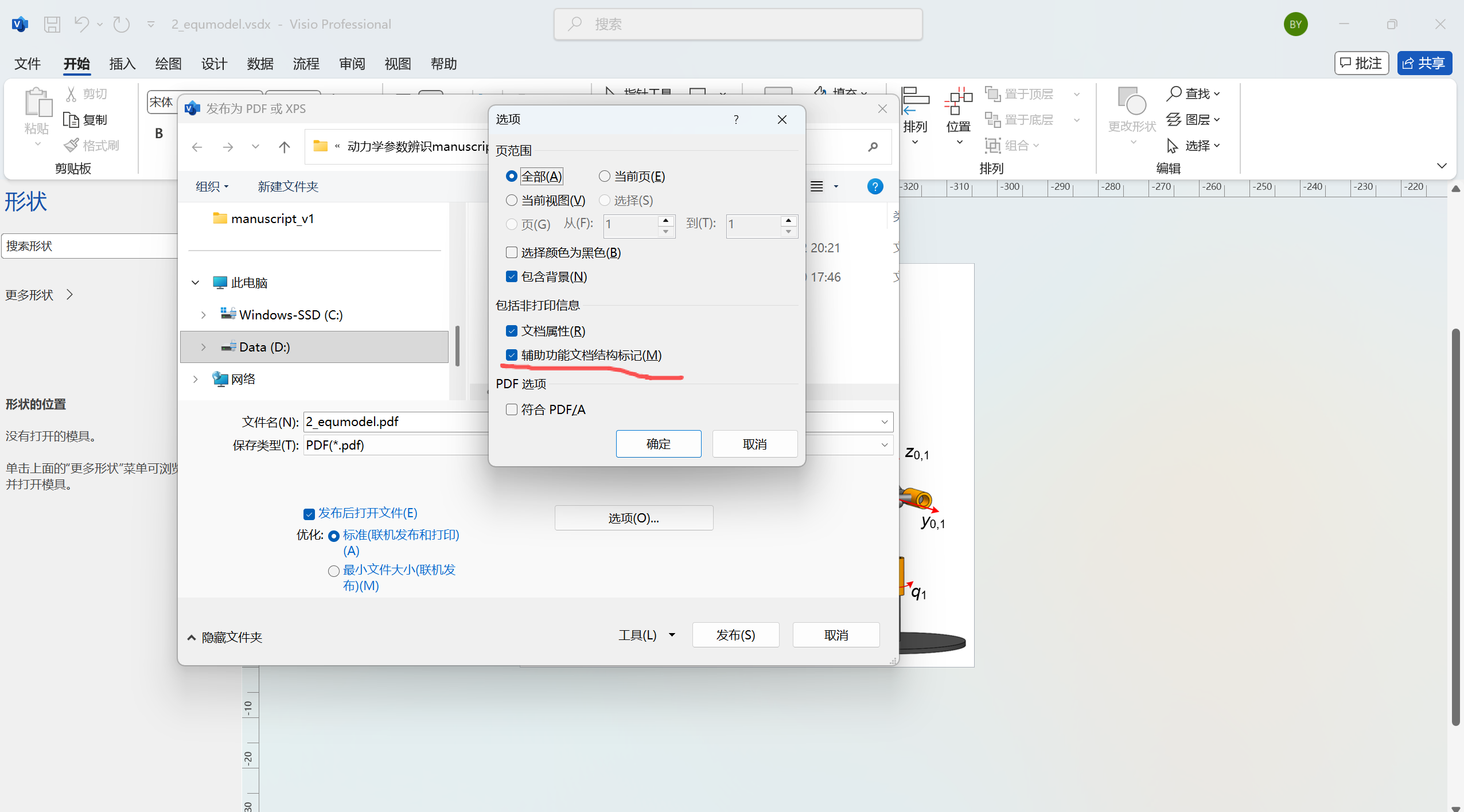Click the Find (查找) magnifier icon
This screenshot has width=1464, height=812.
[x=1174, y=93]
